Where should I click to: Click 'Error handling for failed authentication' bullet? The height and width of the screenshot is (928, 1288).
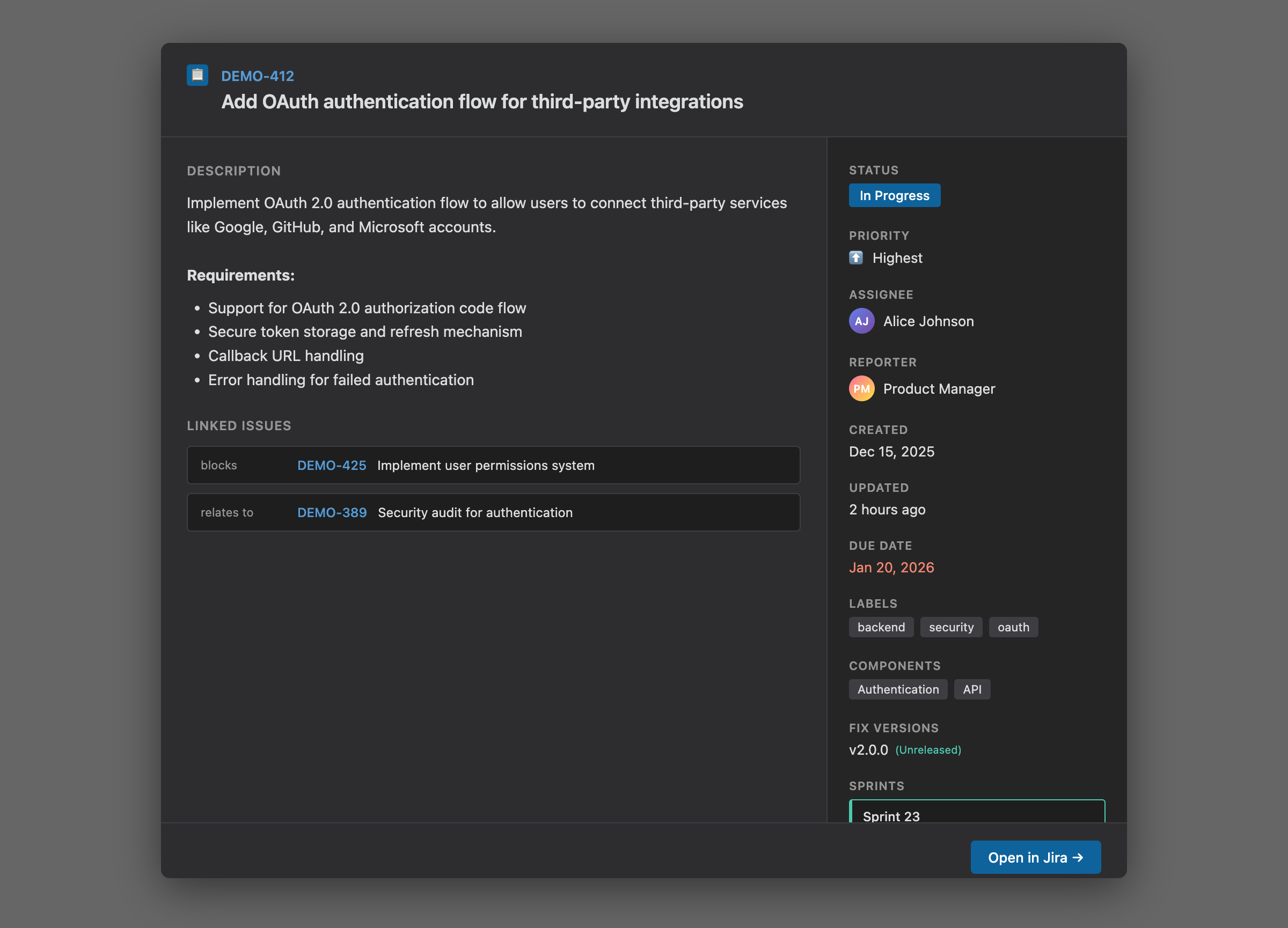341,380
